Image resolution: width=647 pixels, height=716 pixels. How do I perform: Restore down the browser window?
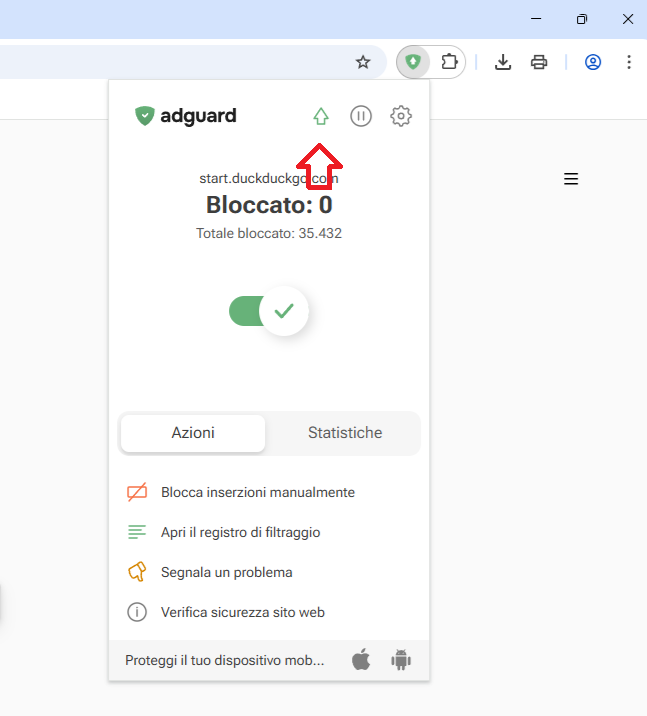pyautogui.click(x=582, y=19)
